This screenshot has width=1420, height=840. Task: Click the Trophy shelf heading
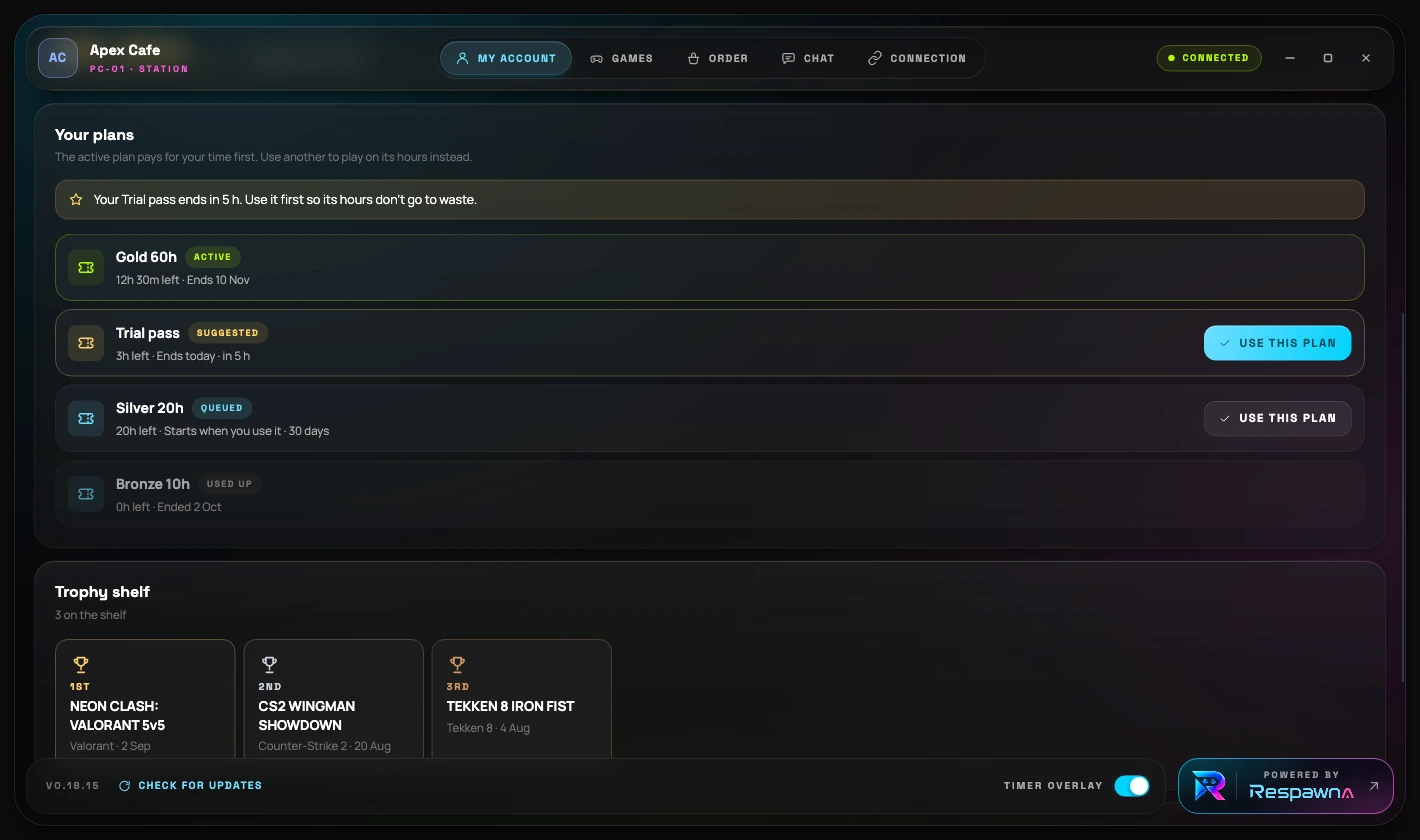tap(102, 592)
